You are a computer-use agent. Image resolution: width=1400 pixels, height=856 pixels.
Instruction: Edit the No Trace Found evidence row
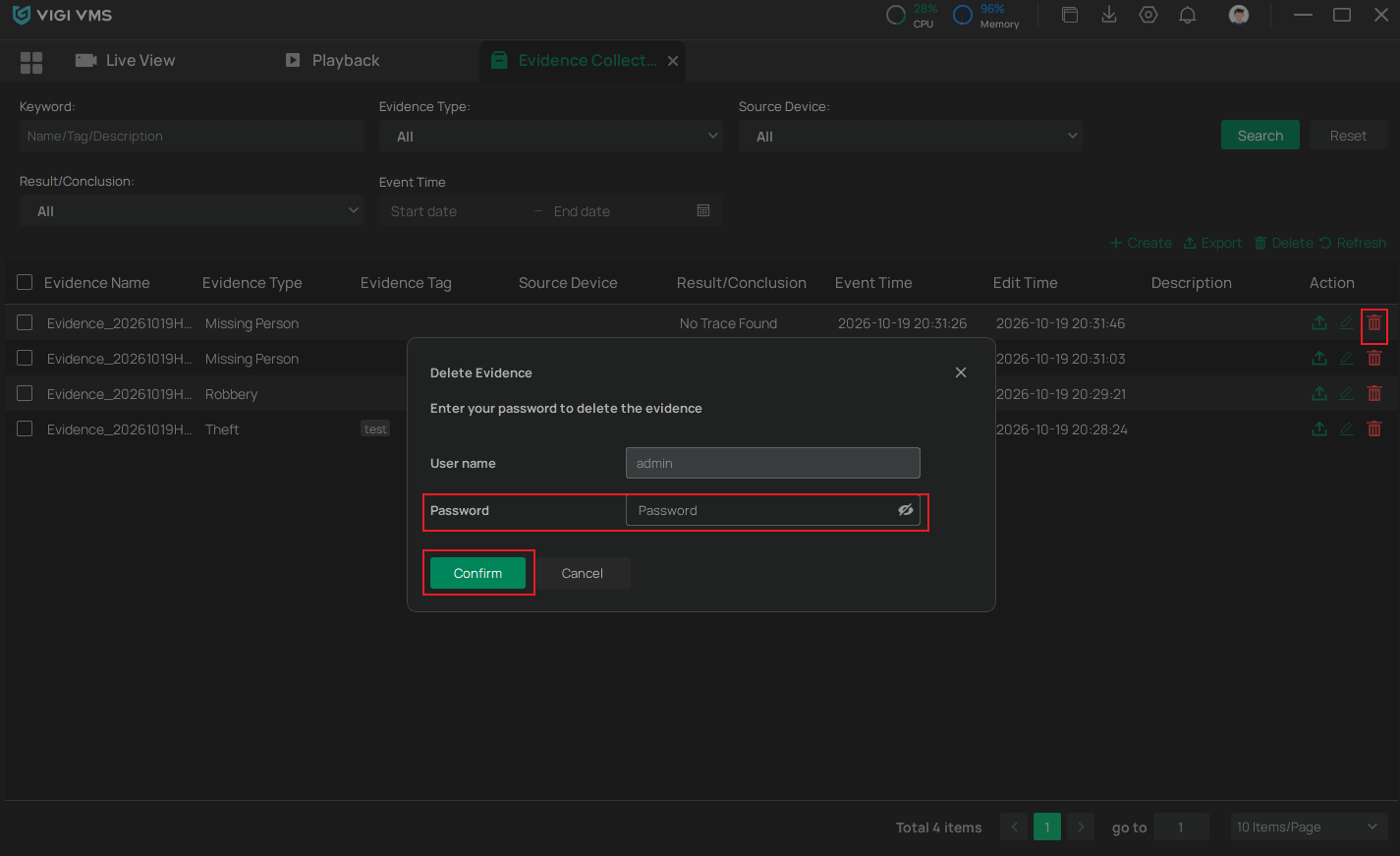(x=1346, y=323)
